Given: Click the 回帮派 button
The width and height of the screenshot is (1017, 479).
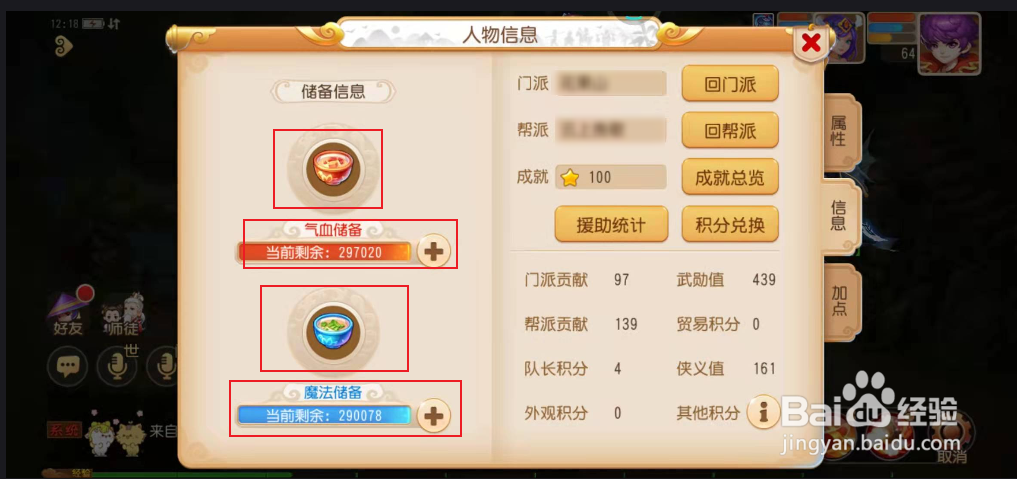Looking at the screenshot, I should [x=730, y=130].
